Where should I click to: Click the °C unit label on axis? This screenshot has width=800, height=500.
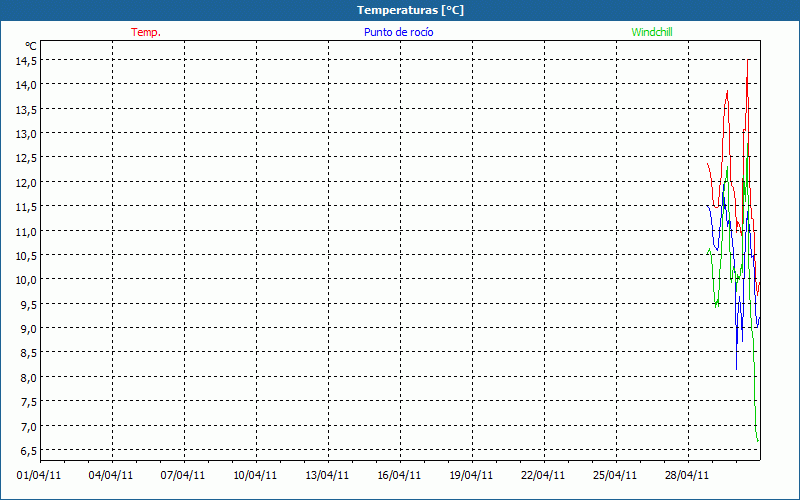31,46
